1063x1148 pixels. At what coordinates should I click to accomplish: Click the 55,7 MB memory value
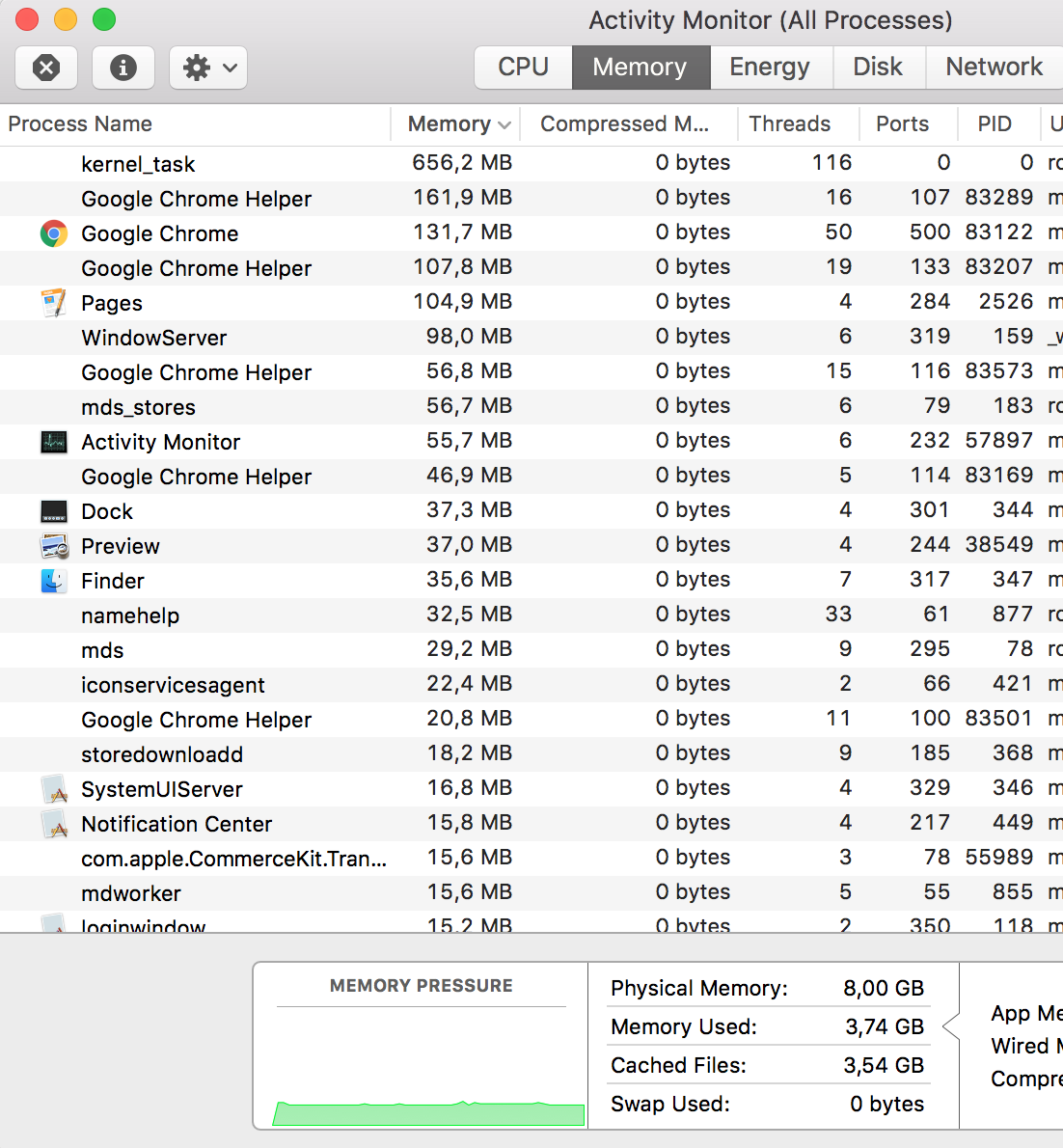[469, 441]
